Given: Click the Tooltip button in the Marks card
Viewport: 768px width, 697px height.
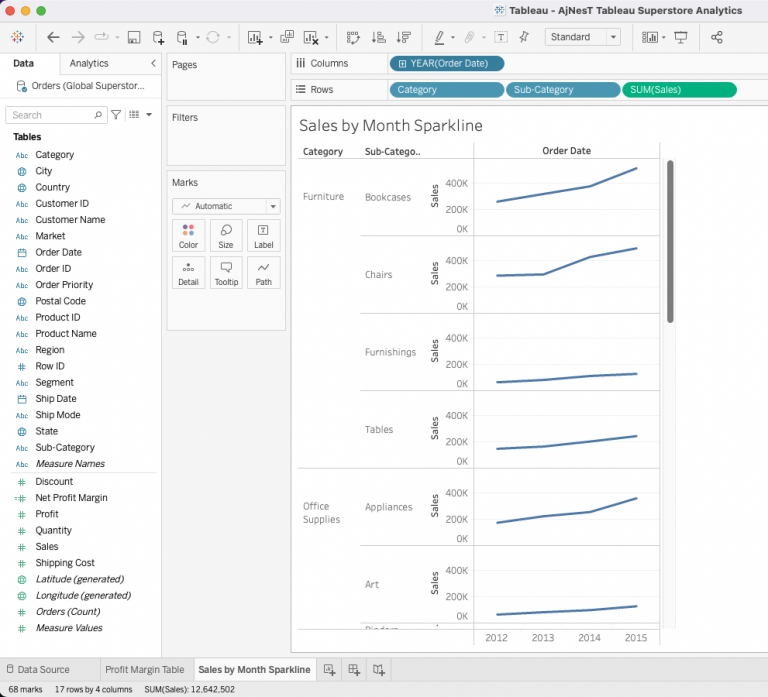Looking at the screenshot, I should click(x=226, y=272).
